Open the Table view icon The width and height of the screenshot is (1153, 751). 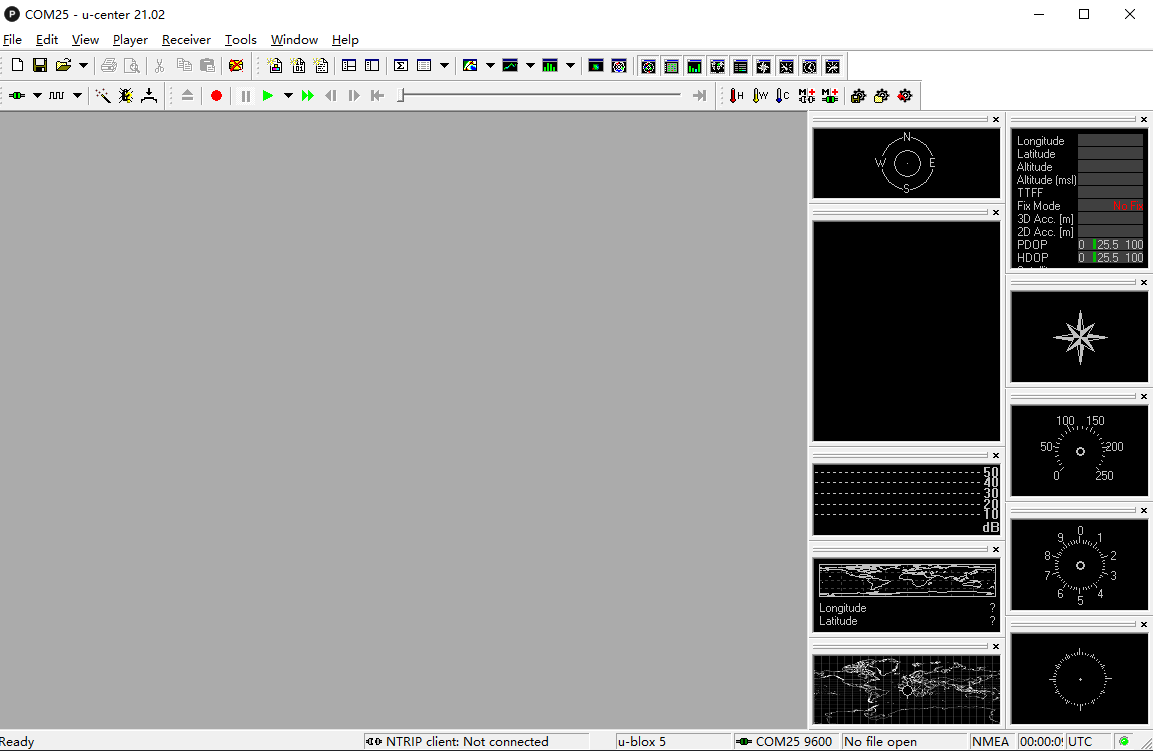424,65
